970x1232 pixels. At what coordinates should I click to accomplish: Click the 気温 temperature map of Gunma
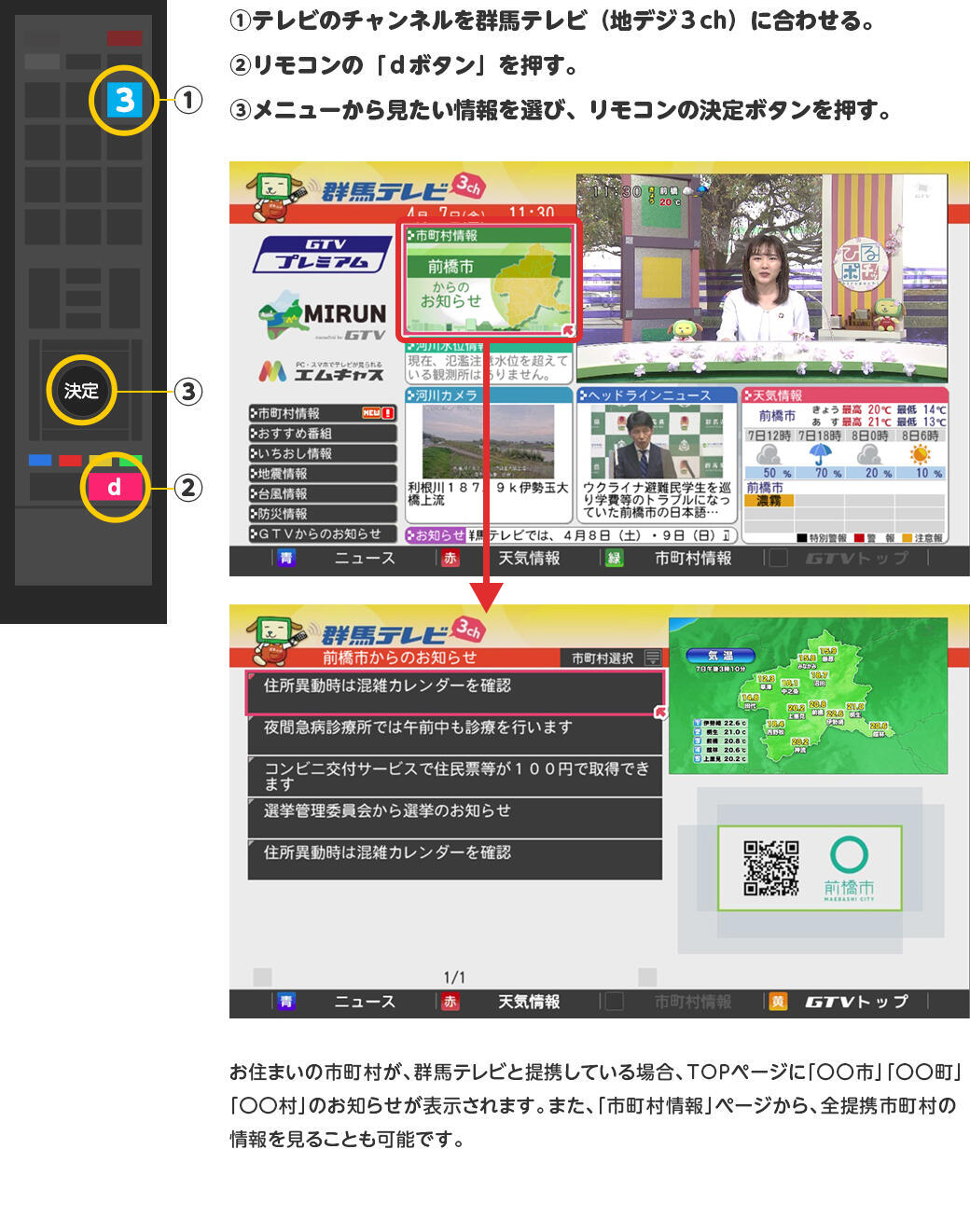coord(808,696)
